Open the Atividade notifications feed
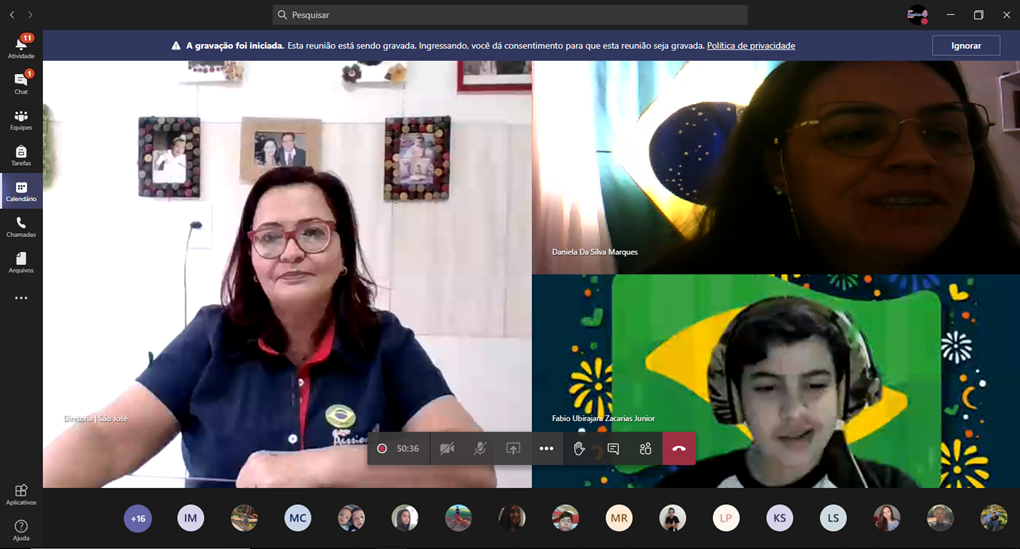Screen dimensions: 1020x549 [x=21, y=46]
